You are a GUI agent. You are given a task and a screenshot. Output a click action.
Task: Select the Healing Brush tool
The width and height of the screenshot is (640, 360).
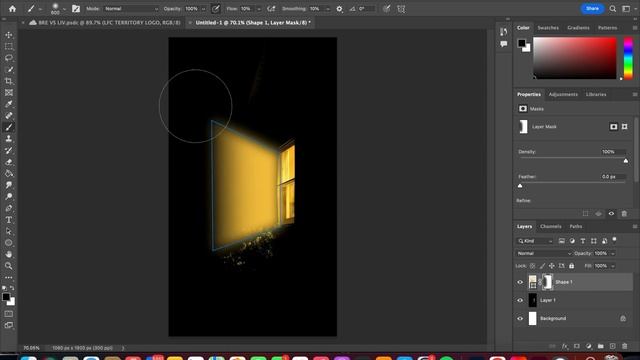[9, 116]
